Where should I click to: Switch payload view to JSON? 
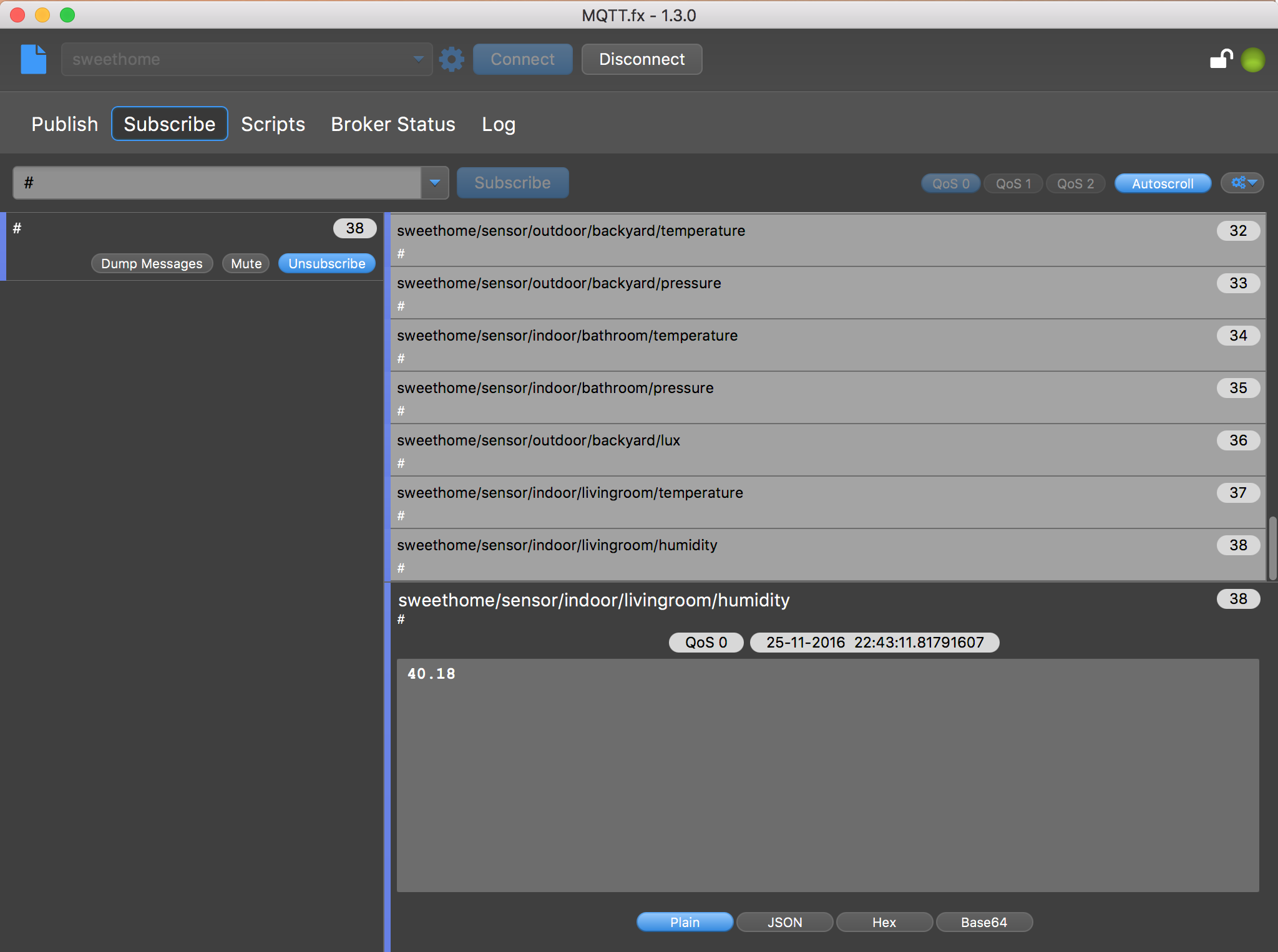click(x=784, y=922)
